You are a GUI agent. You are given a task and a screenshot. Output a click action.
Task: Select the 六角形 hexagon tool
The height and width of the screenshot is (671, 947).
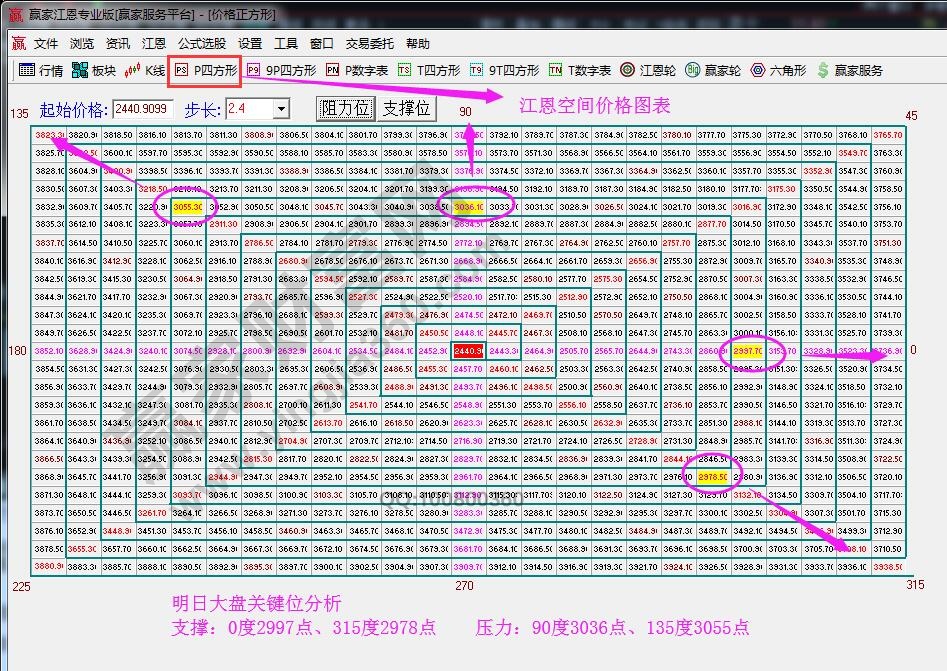(x=777, y=70)
